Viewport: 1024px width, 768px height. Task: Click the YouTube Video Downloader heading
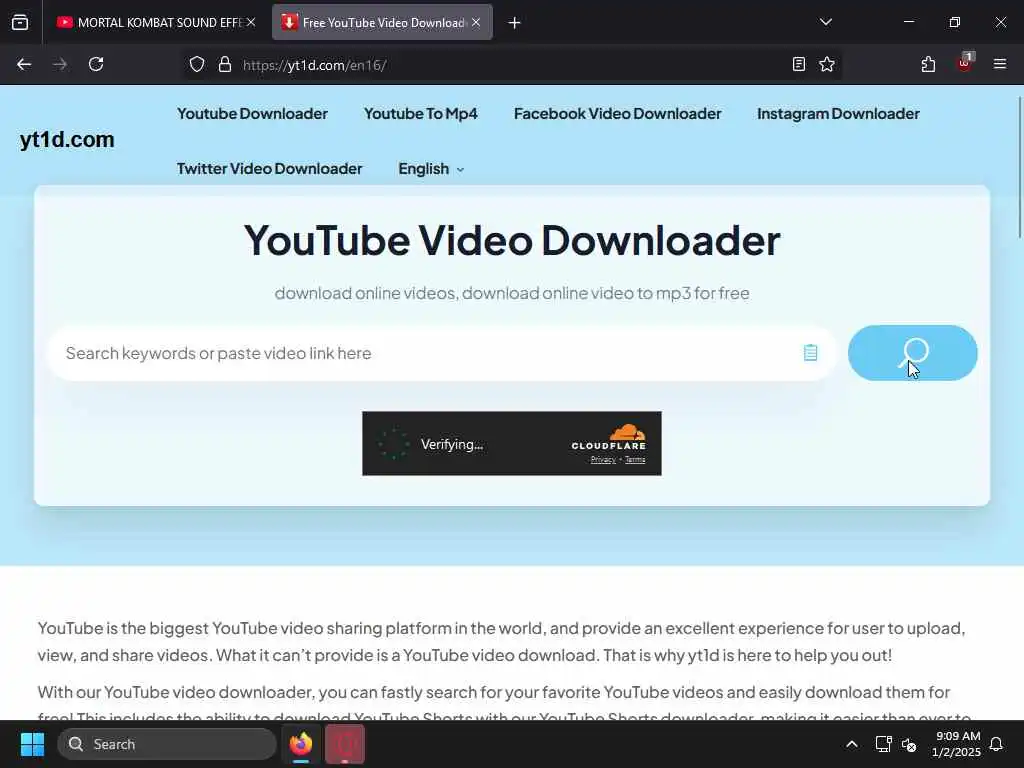click(x=512, y=240)
